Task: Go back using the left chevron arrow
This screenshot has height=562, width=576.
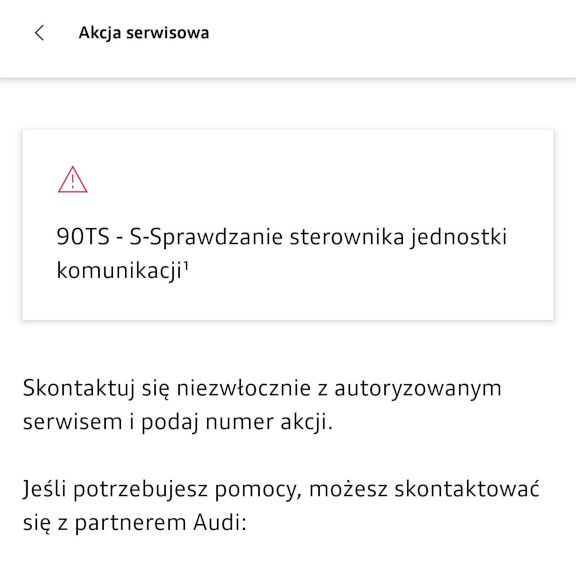Action: click(40, 33)
